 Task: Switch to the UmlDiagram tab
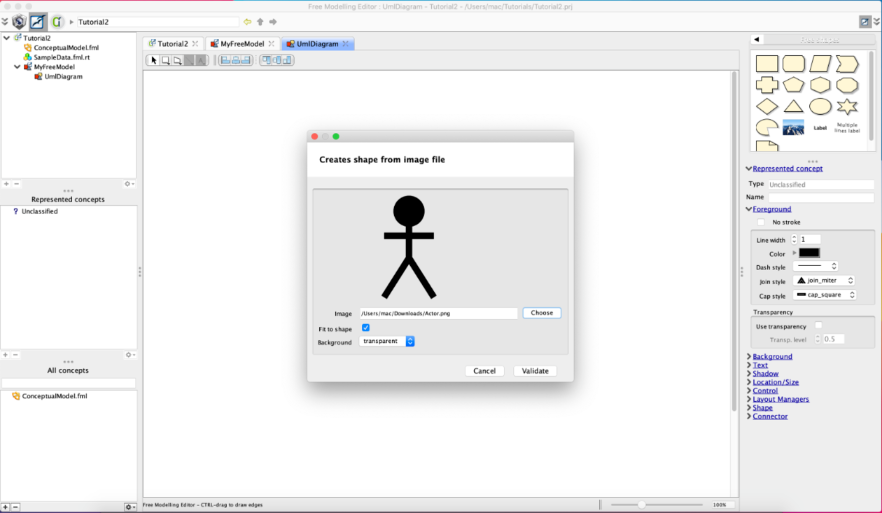(318, 43)
